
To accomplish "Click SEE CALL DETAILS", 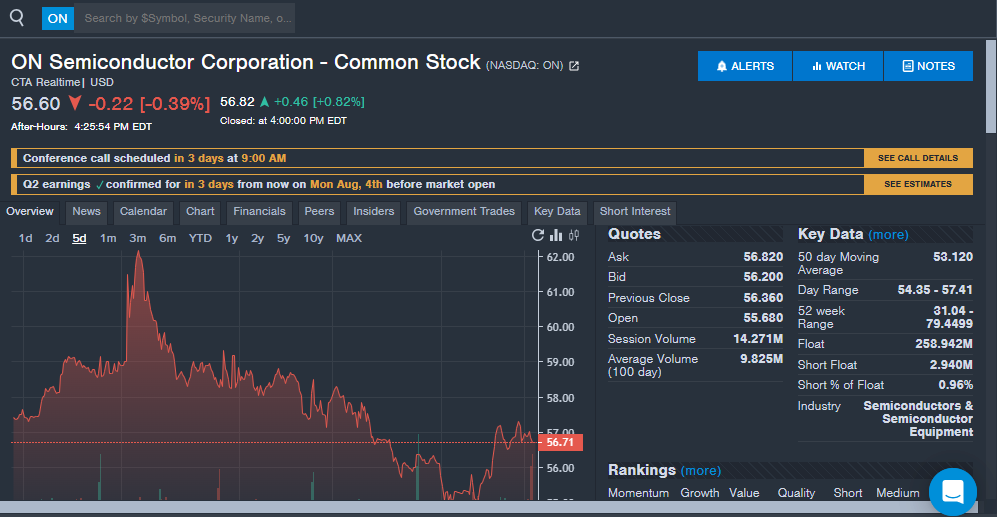I will [x=918, y=158].
